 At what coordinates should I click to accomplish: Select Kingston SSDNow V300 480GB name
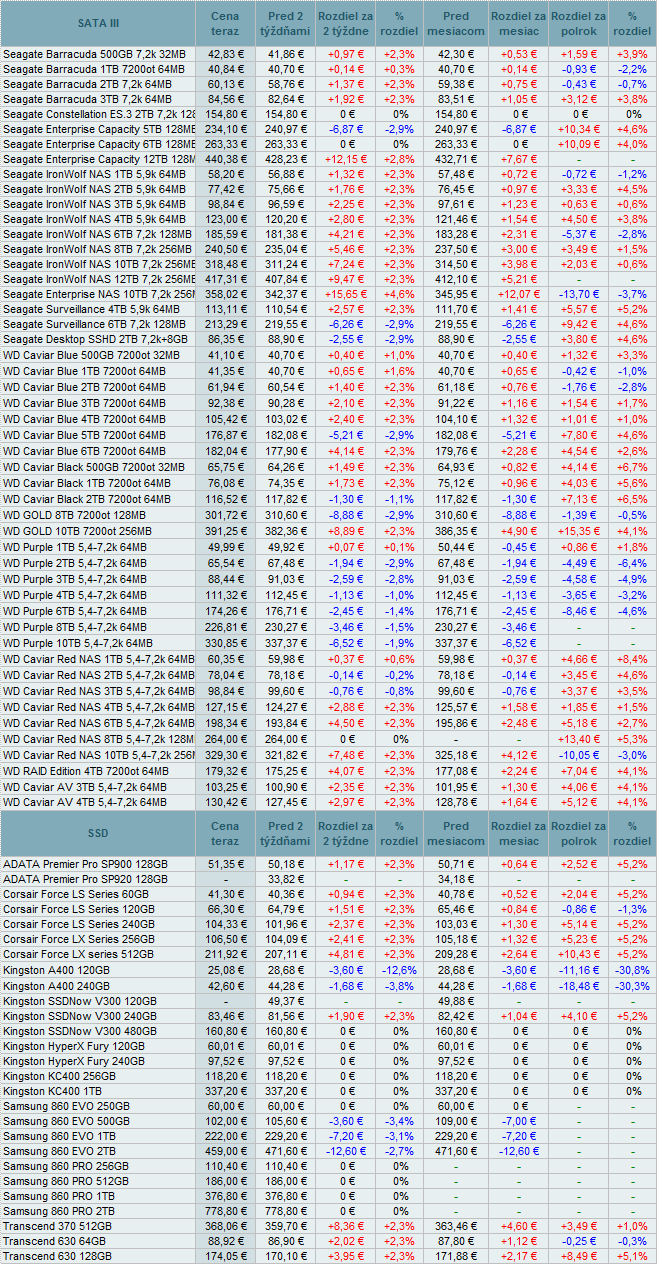(x=80, y=1029)
